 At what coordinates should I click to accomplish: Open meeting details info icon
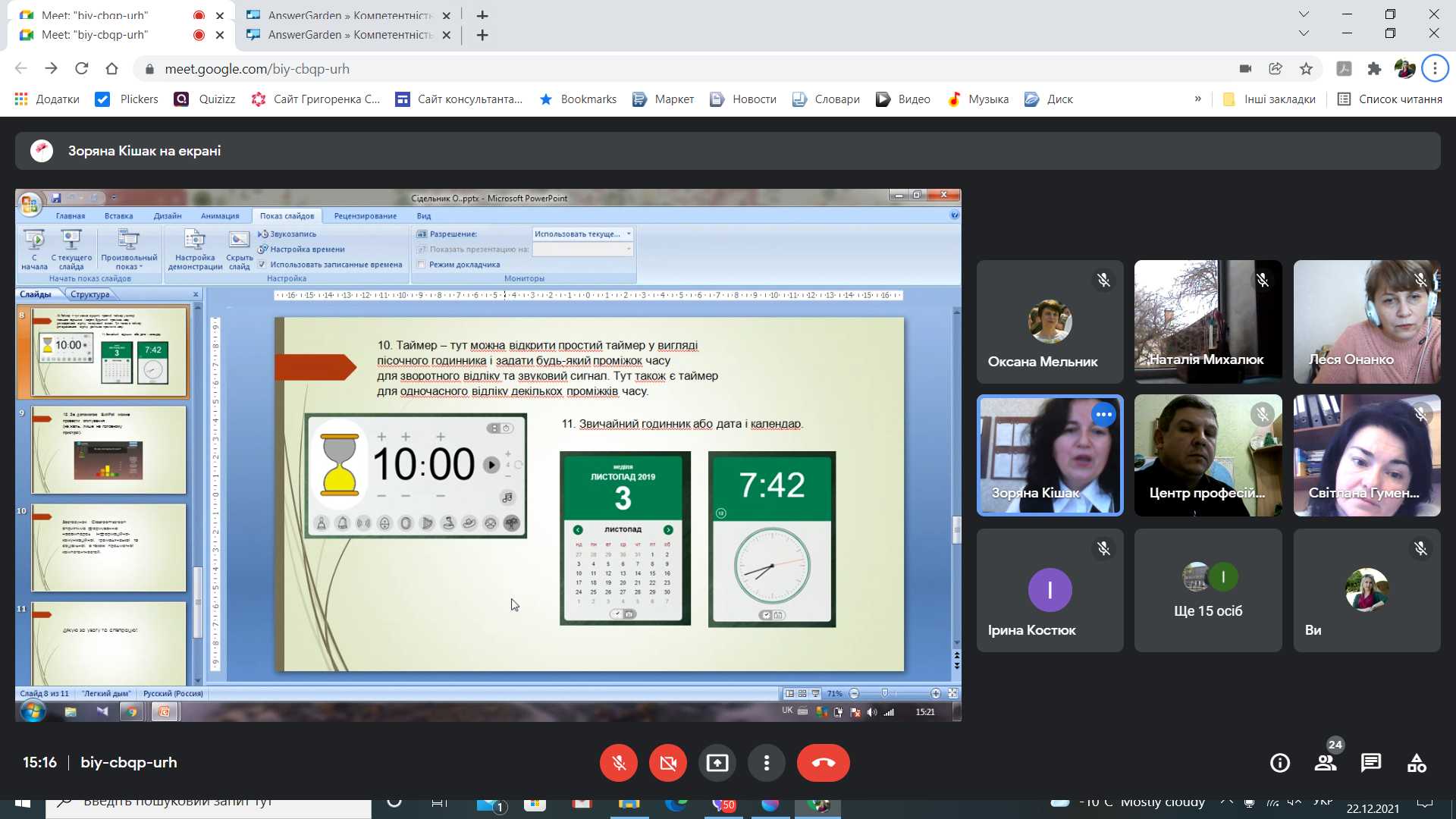point(1279,763)
